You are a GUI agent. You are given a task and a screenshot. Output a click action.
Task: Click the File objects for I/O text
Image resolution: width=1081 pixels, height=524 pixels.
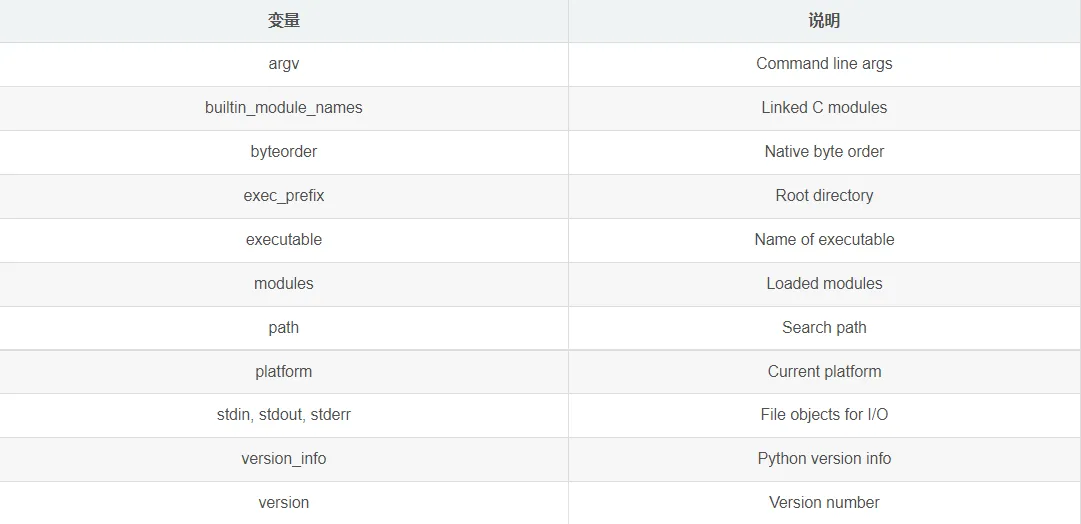click(x=824, y=414)
